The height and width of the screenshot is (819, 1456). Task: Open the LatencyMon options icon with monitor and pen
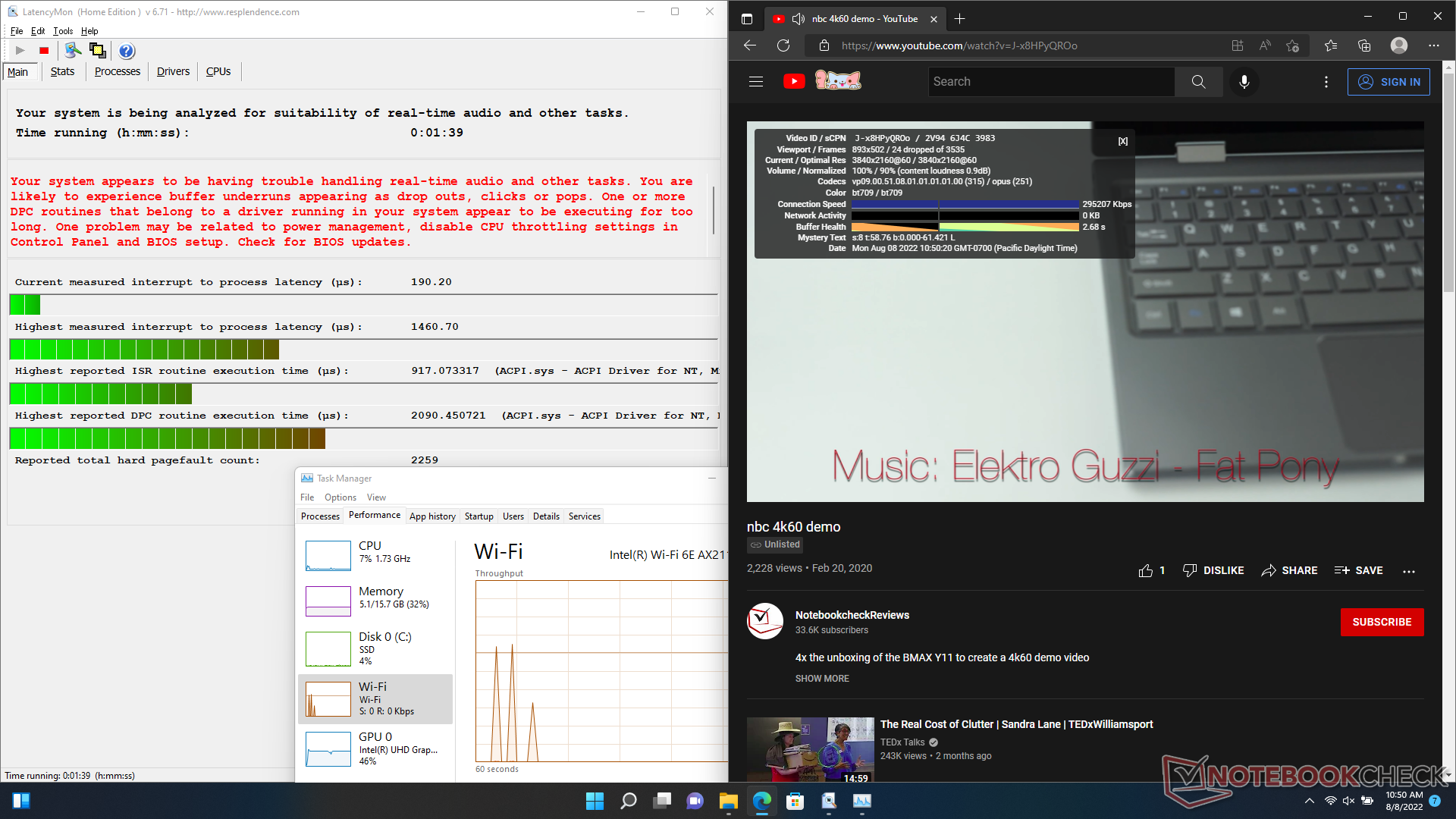click(x=73, y=51)
